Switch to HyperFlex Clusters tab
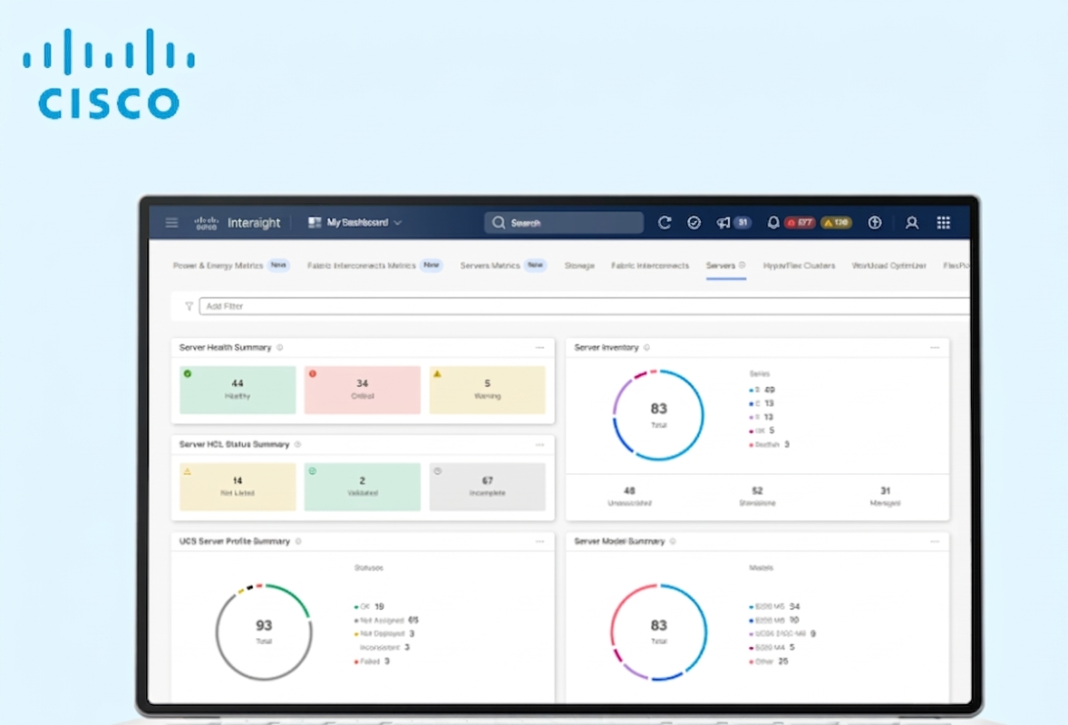Image resolution: width=1068 pixels, height=725 pixels. [799, 266]
